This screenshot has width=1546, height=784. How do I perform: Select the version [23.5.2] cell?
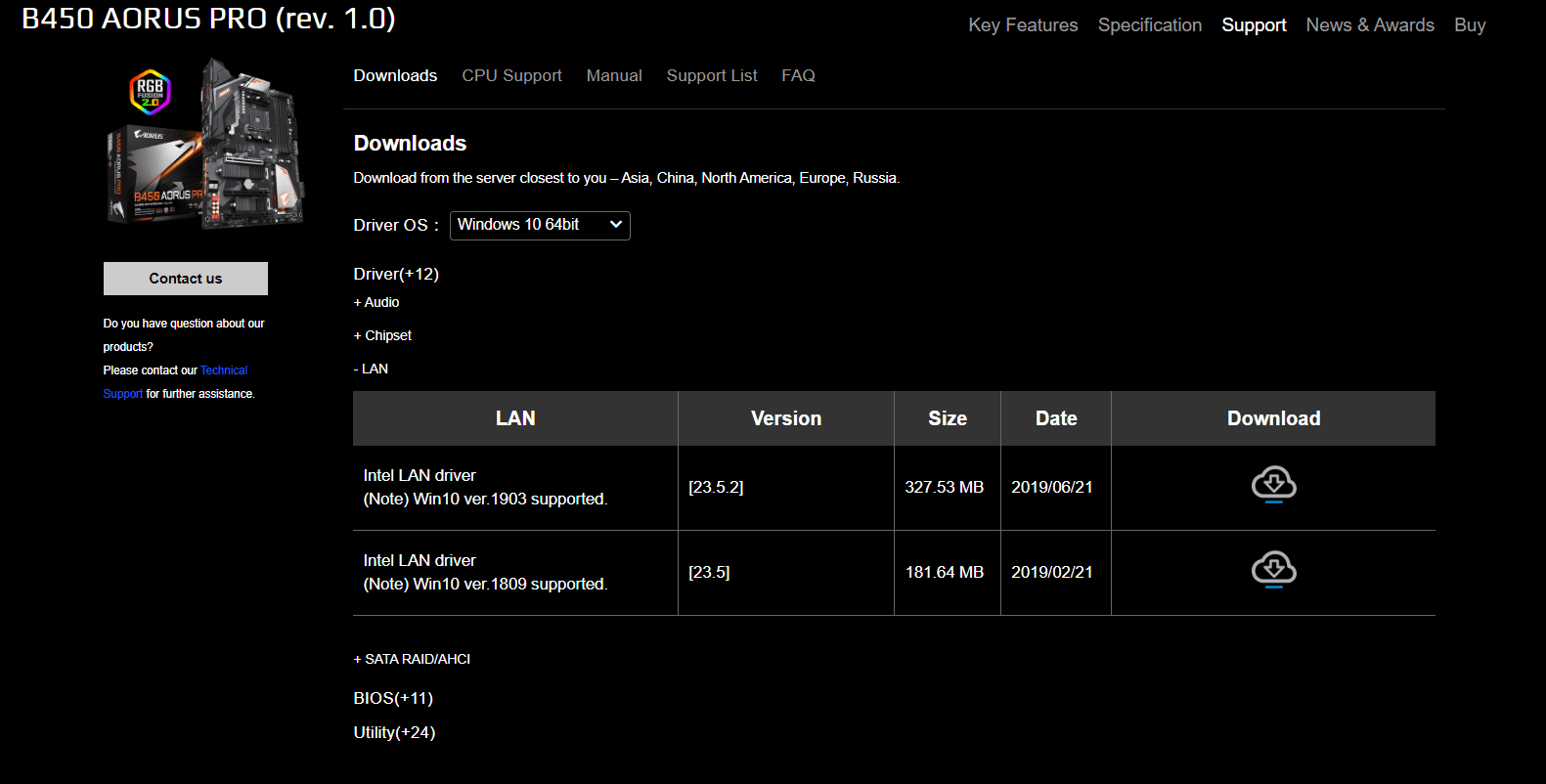pos(716,487)
